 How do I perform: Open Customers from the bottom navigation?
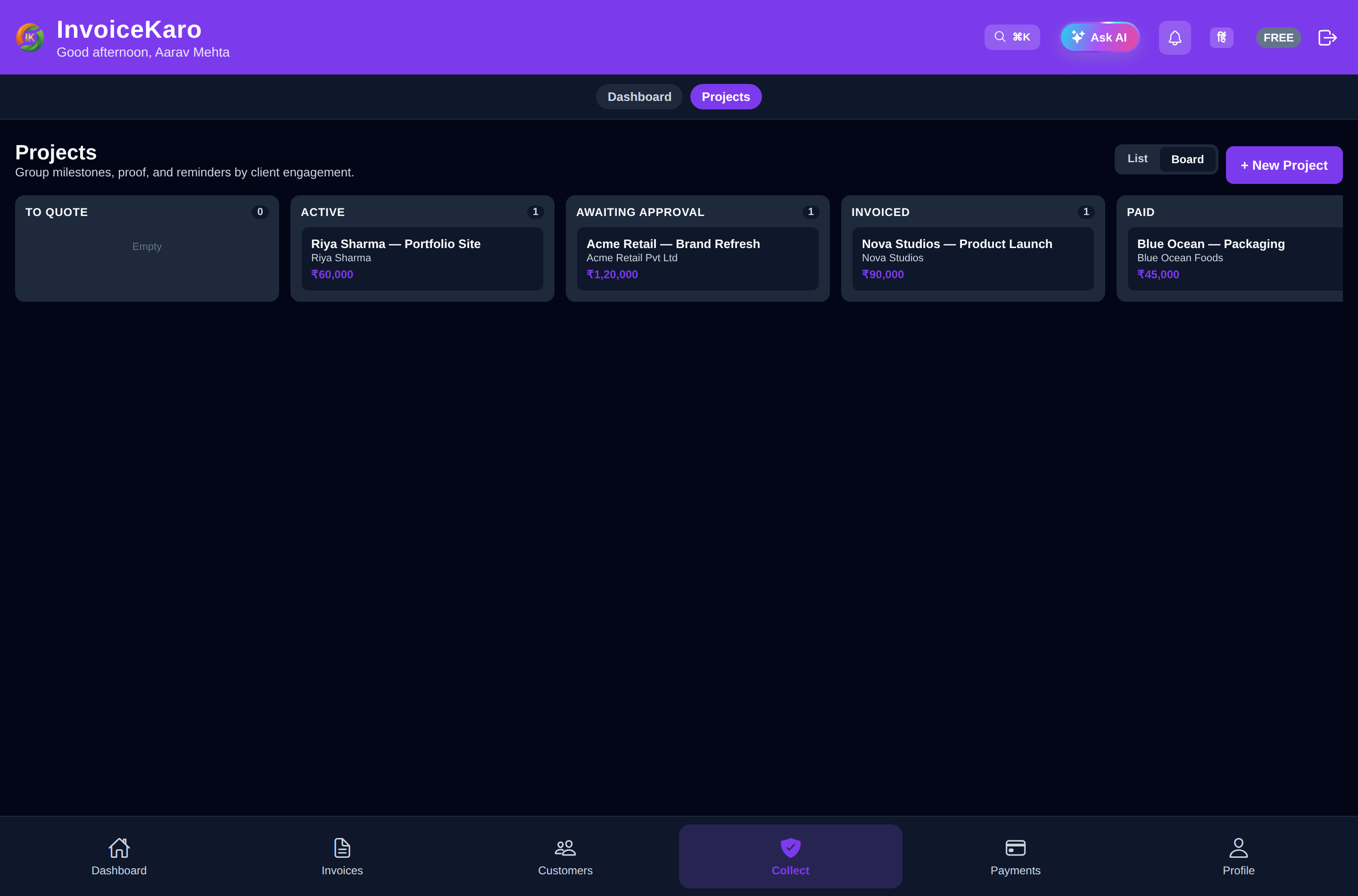click(565, 856)
